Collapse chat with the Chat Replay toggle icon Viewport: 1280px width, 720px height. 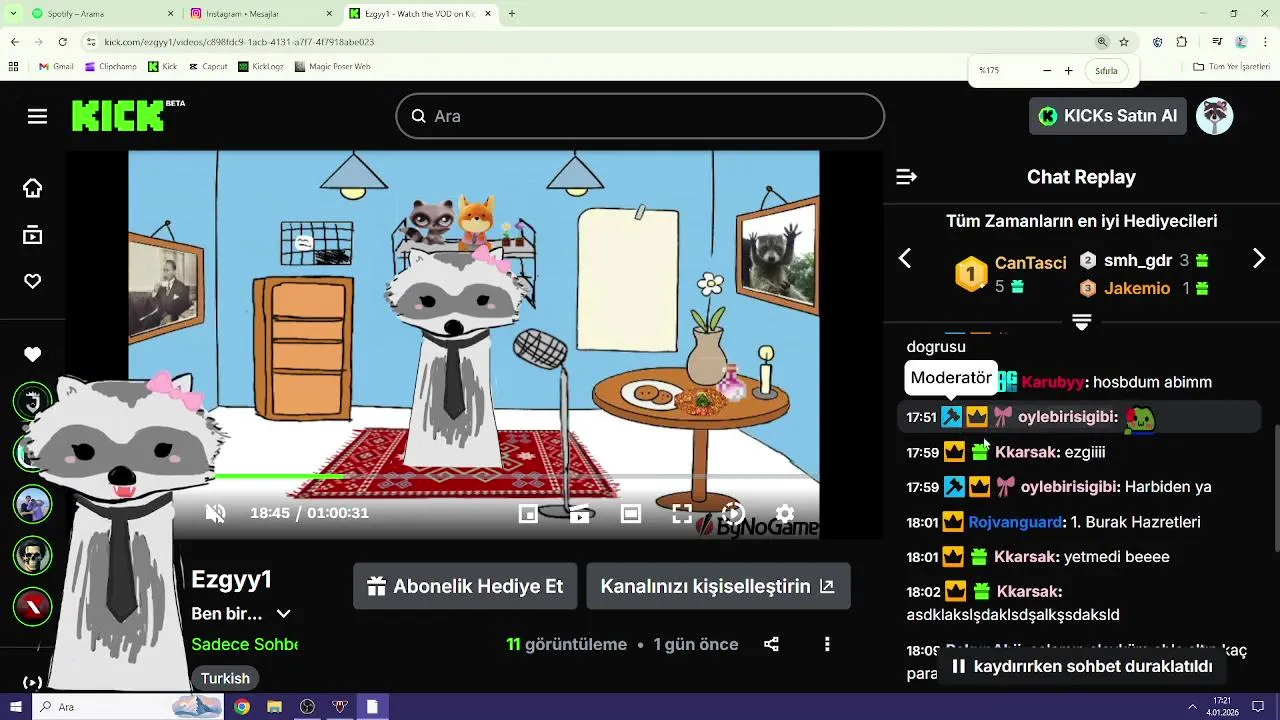click(x=907, y=177)
